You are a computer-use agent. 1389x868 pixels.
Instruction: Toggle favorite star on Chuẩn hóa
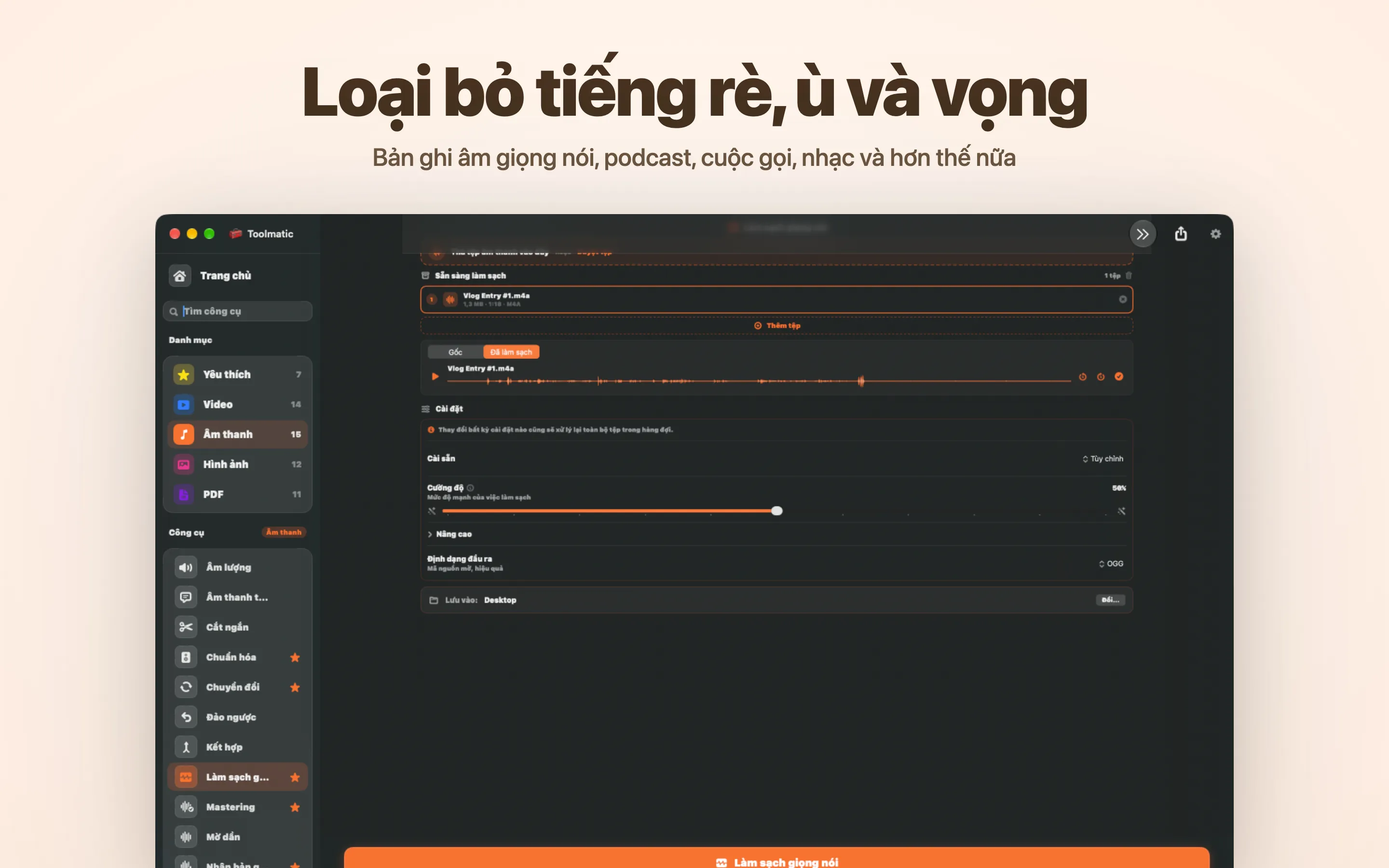coord(295,657)
